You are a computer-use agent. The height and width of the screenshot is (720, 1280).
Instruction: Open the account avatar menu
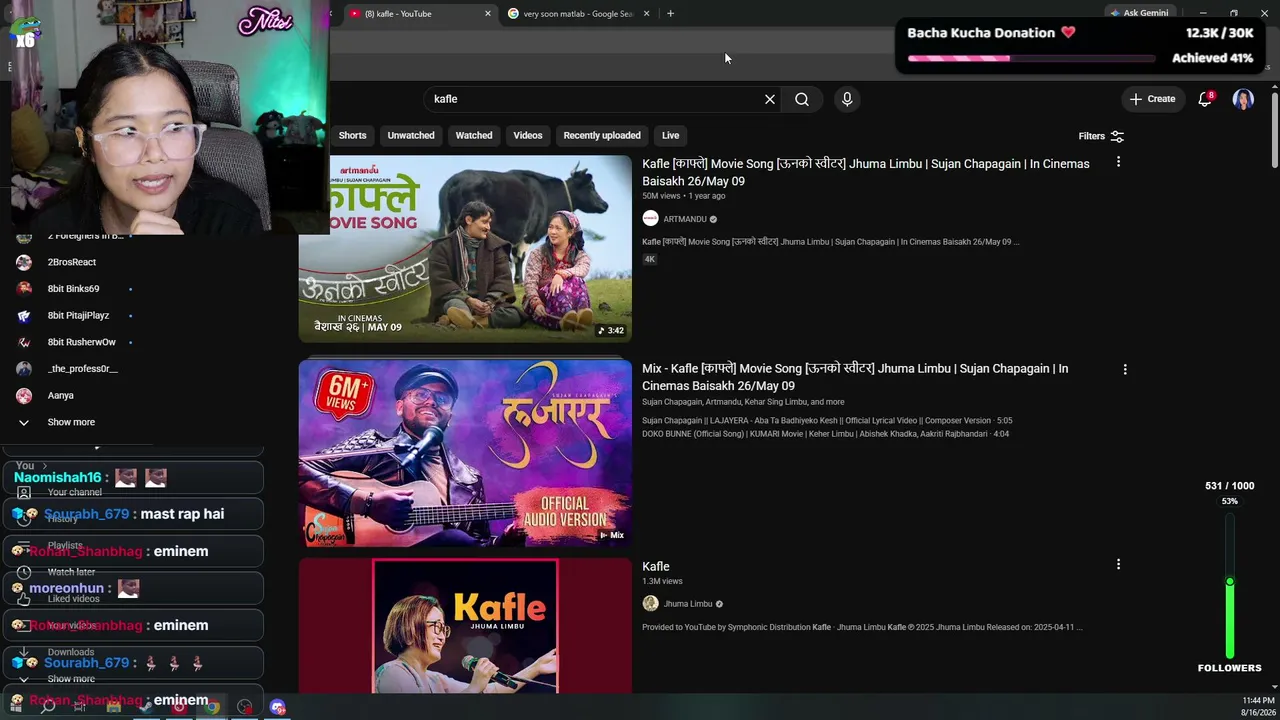[x=1243, y=99]
